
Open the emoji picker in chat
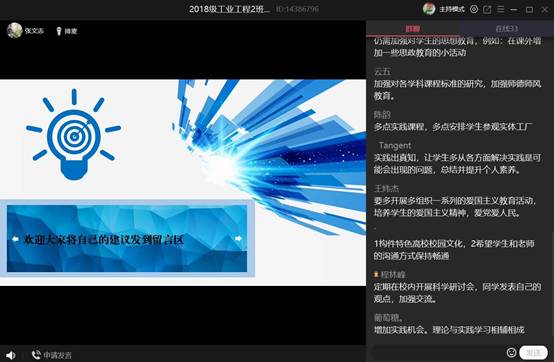(x=511, y=352)
